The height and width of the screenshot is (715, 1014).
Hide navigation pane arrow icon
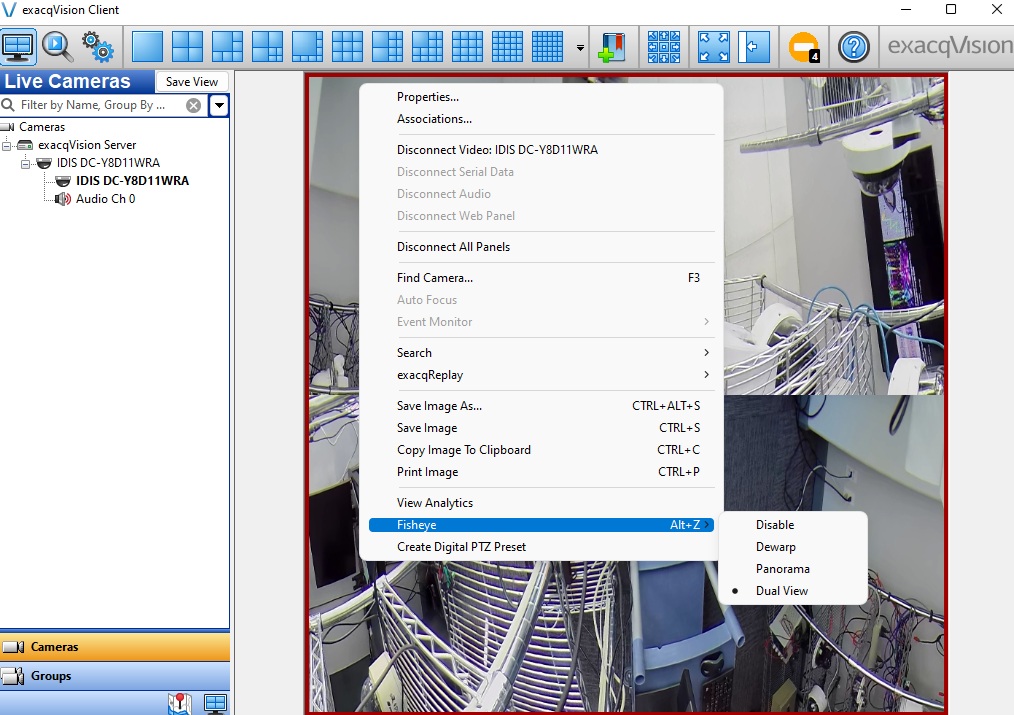[754, 47]
